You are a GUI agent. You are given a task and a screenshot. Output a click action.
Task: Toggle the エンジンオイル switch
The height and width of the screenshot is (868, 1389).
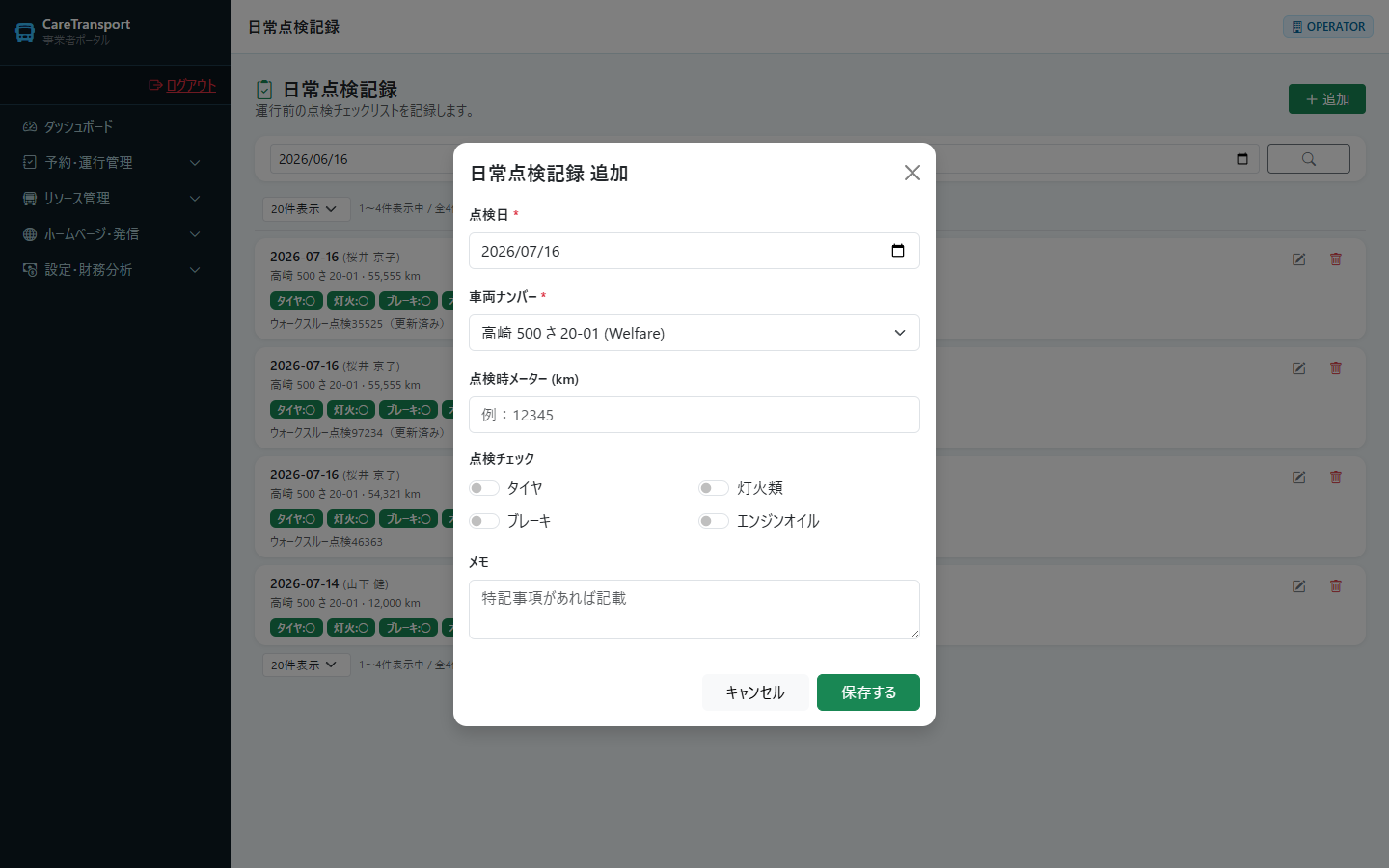(x=714, y=521)
